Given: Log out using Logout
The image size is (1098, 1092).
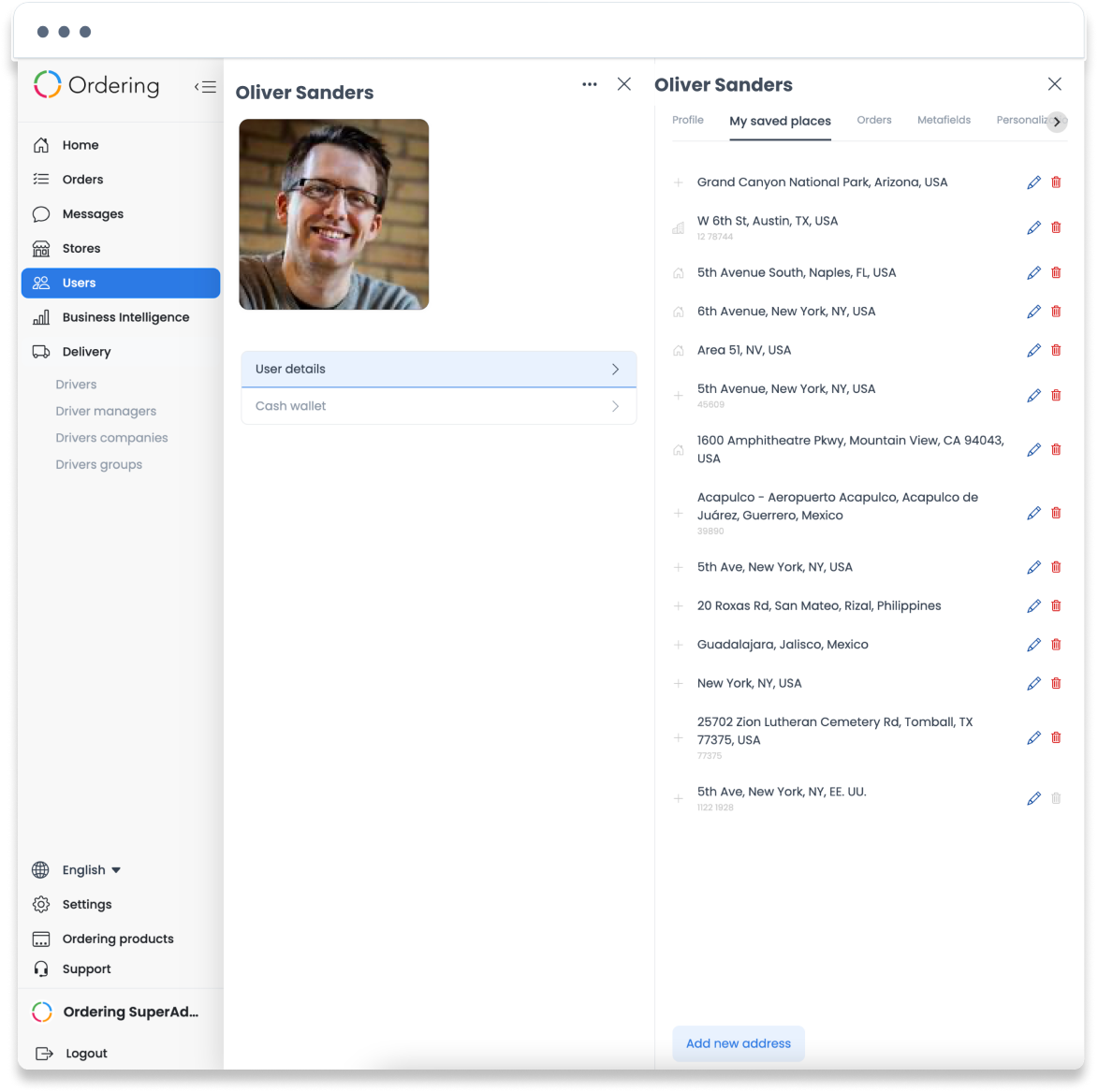Looking at the screenshot, I should click(x=71, y=1053).
